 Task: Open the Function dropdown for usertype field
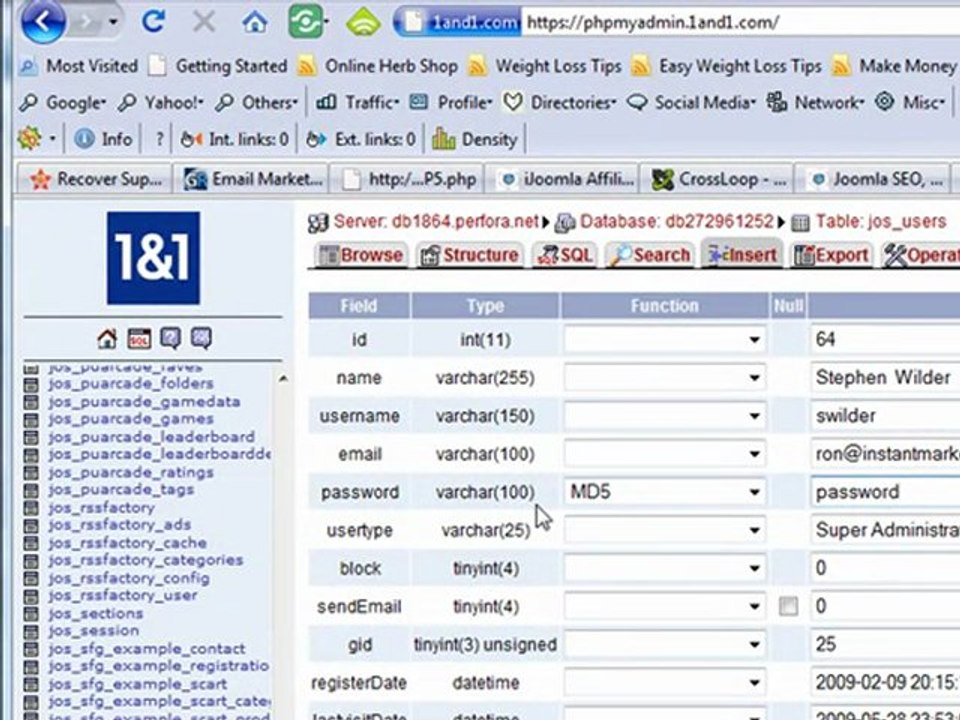(x=664, y=530)
